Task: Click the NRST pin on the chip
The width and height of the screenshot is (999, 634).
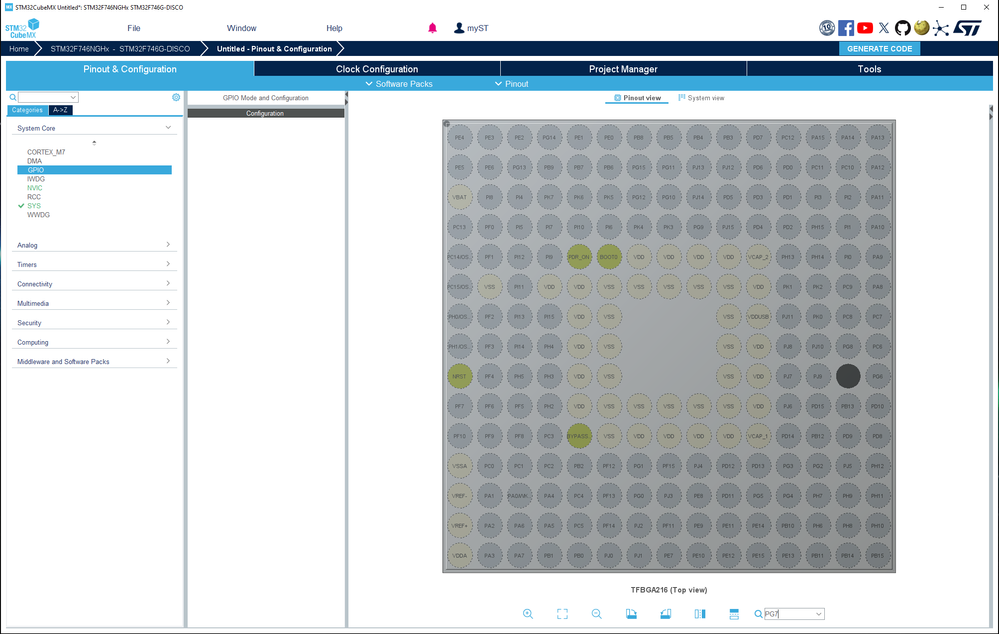Action: coord(459,376)
